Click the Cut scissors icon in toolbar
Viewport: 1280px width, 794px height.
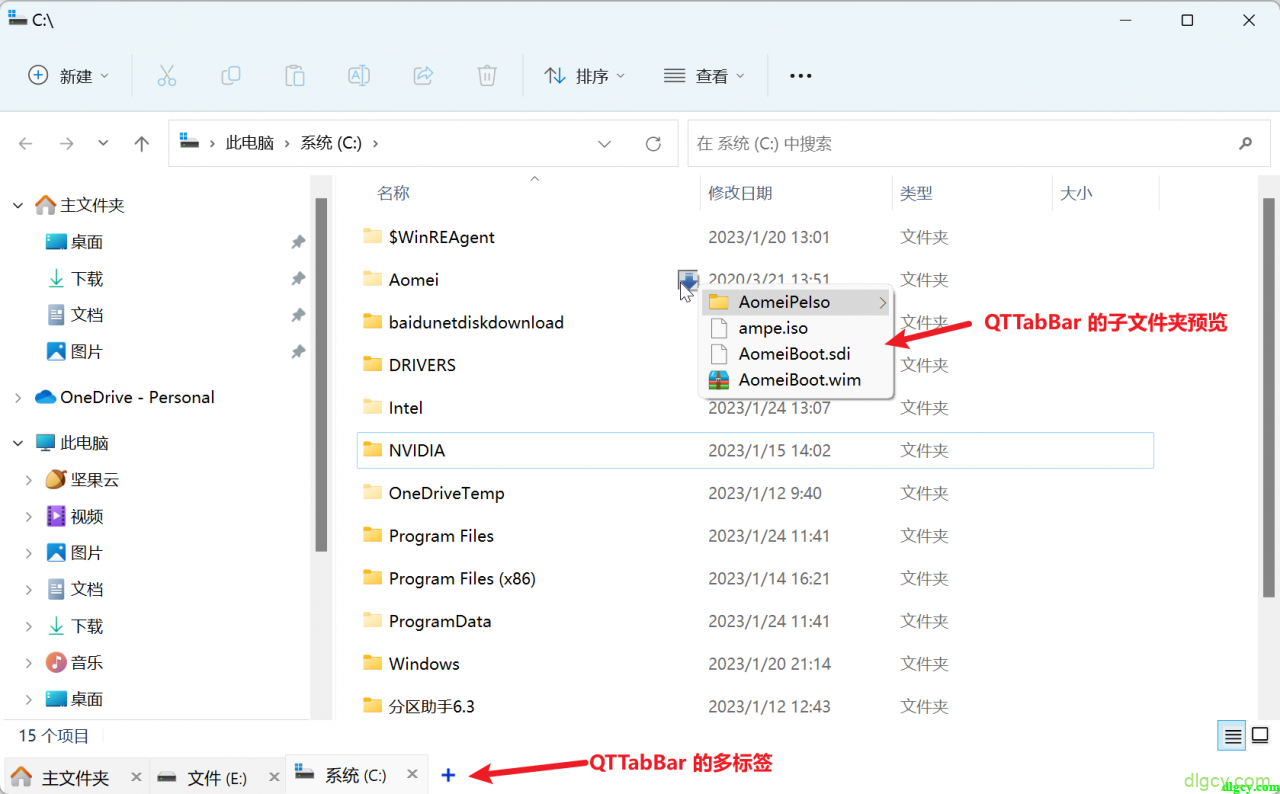[166, 76]
